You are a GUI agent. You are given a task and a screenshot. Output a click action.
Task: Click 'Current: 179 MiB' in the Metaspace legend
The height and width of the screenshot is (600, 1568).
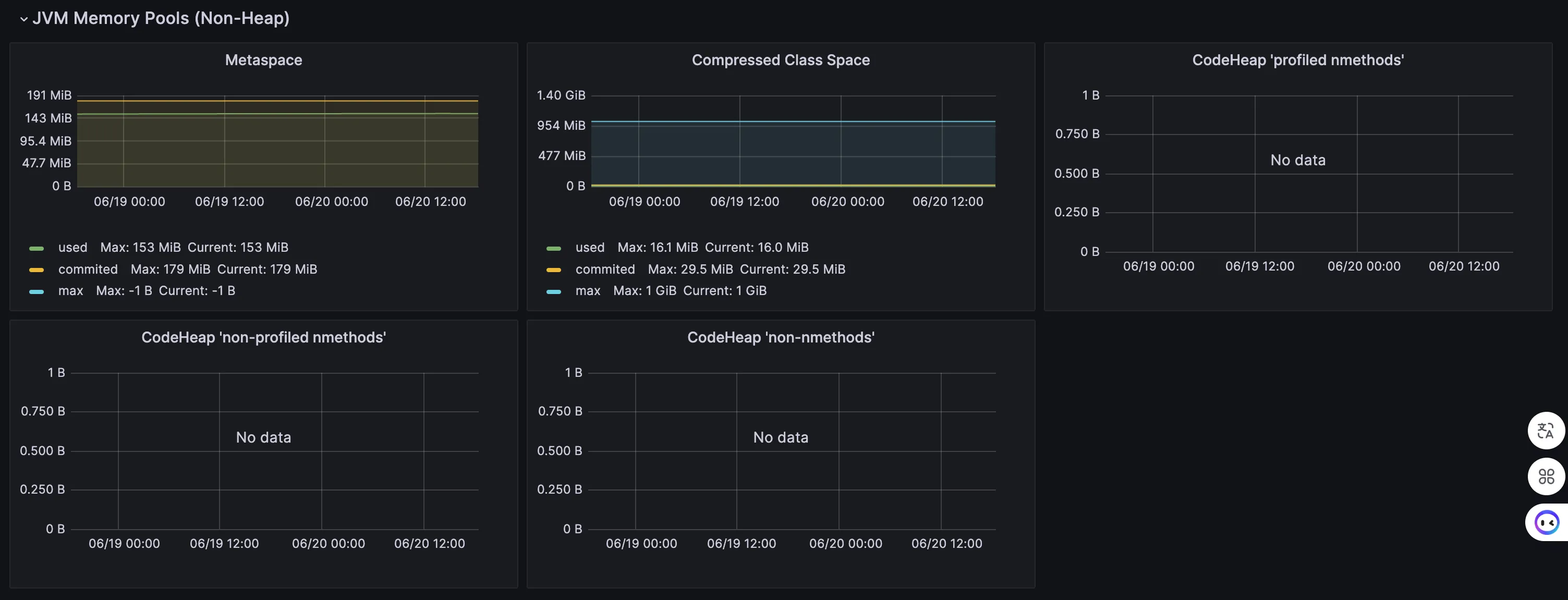pos(267,269)
